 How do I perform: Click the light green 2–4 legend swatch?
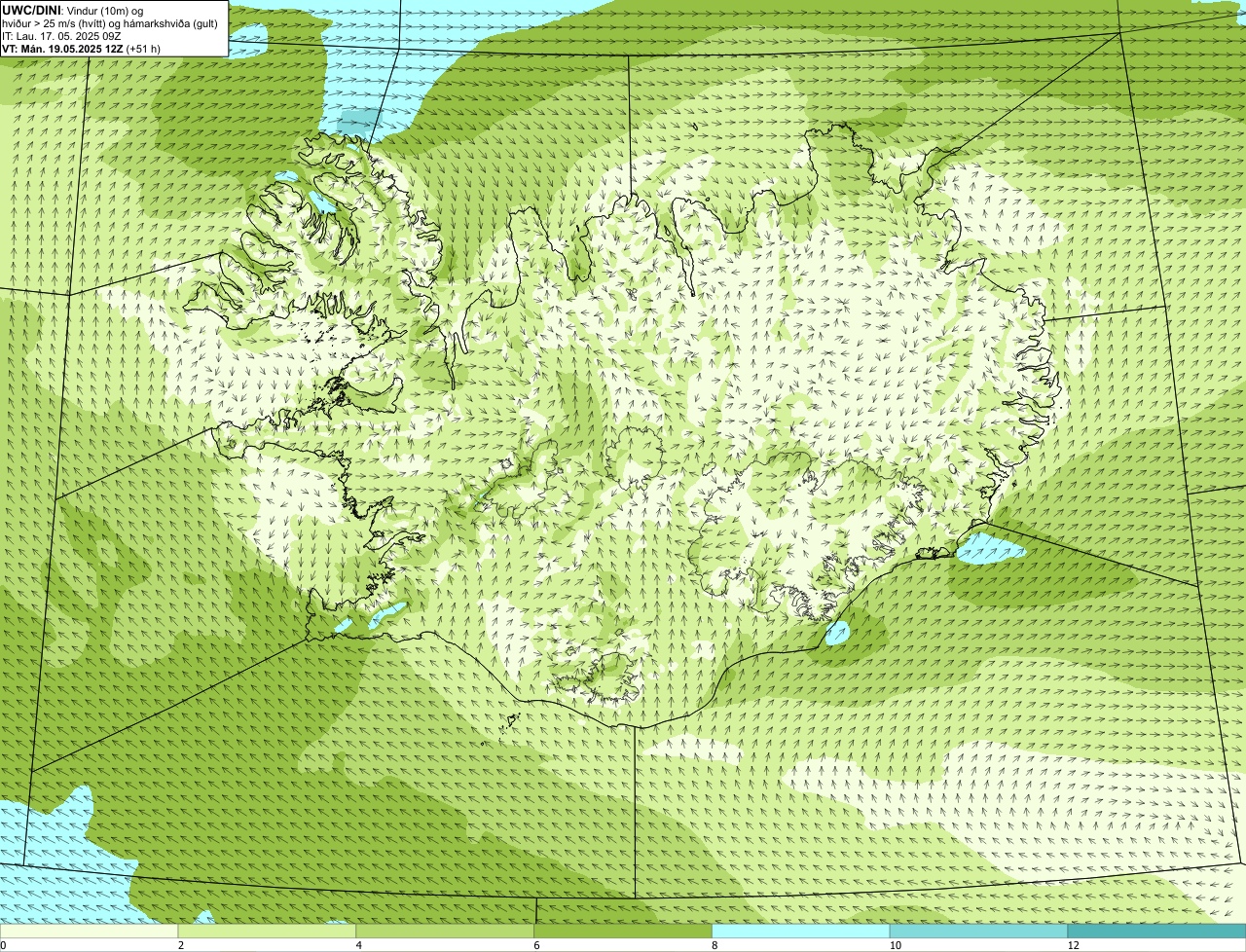coord(268,932)
